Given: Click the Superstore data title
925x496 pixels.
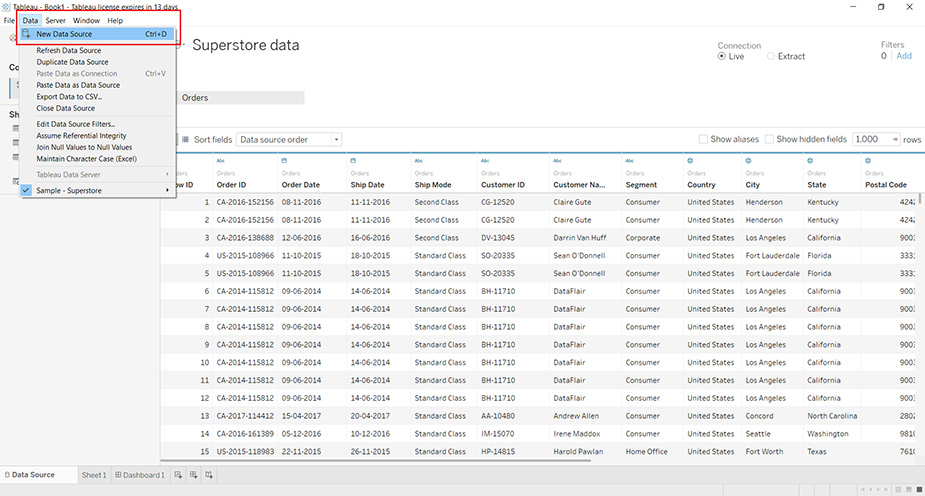Looking at the screenshot, I should pyautogui.click(x=245, y=45).
